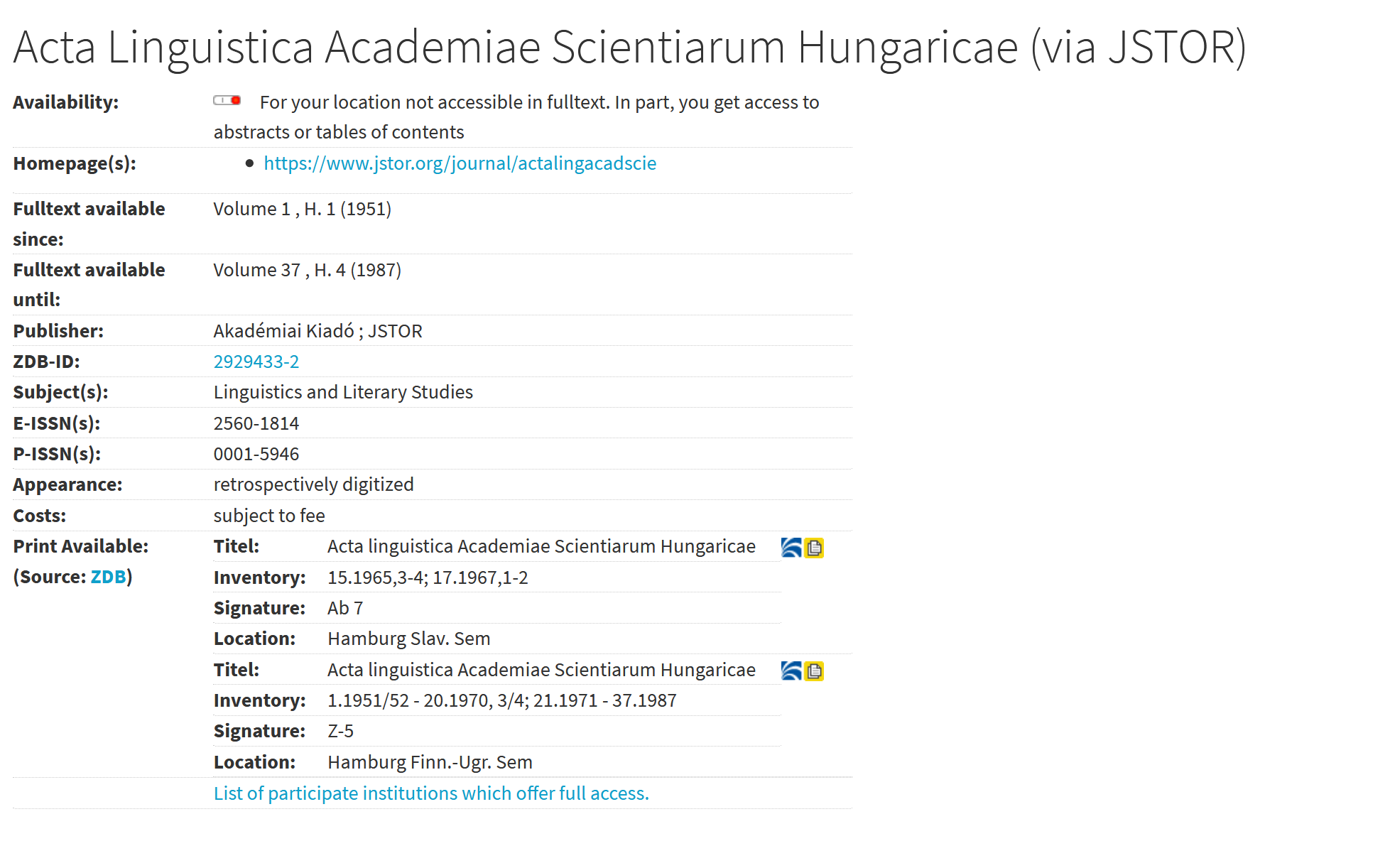This screenshot has height=868, width=1390.
Task: Click the P-ISSN value 0001-5946
Action: [256, 454]
